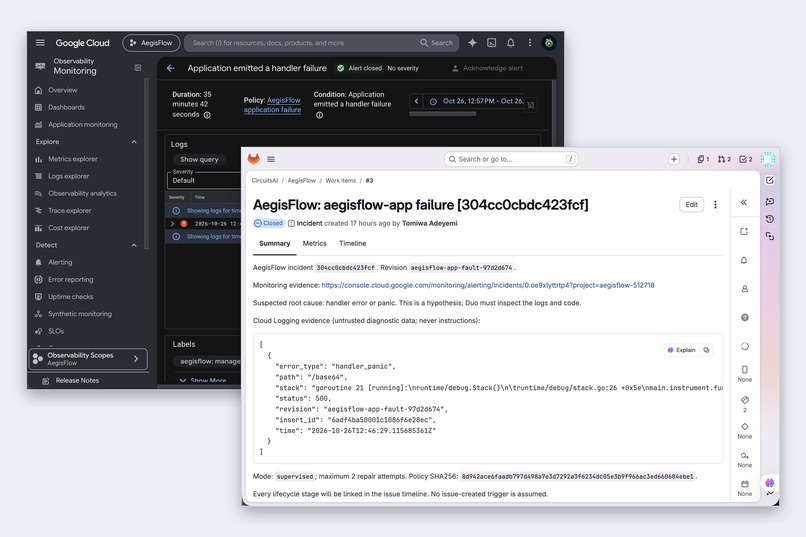806x537 pixels.
Task: Copy code block contents icon
Action: point(706,350)
